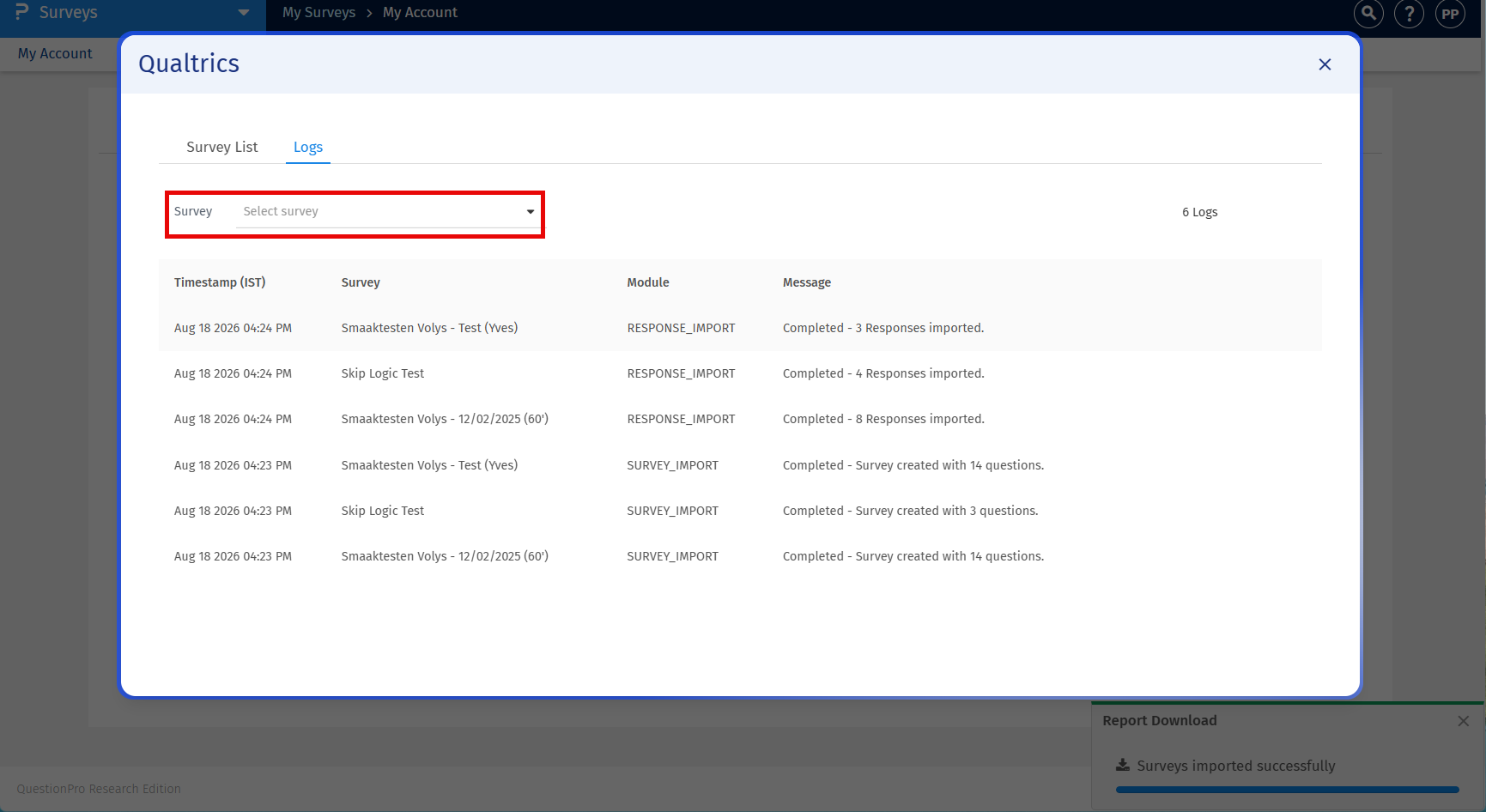This screenshot has width=1486, height=812.
Task: Click the QuestionPro logo icon
Action: click(x=22, y=11)
